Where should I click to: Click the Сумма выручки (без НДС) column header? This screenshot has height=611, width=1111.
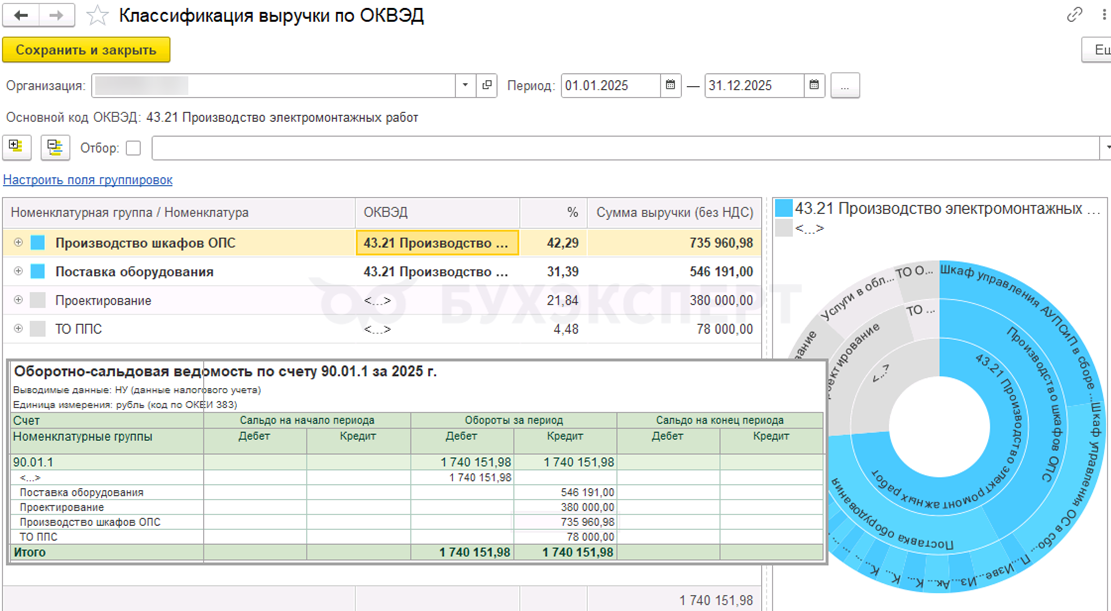coord(674,213)
